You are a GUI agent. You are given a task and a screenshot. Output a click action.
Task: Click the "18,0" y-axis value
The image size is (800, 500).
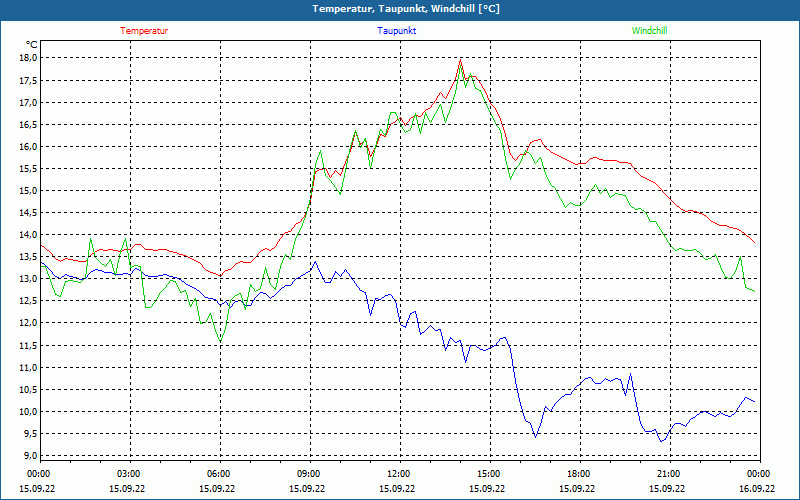pyautogui.click(x=28, y=58)
